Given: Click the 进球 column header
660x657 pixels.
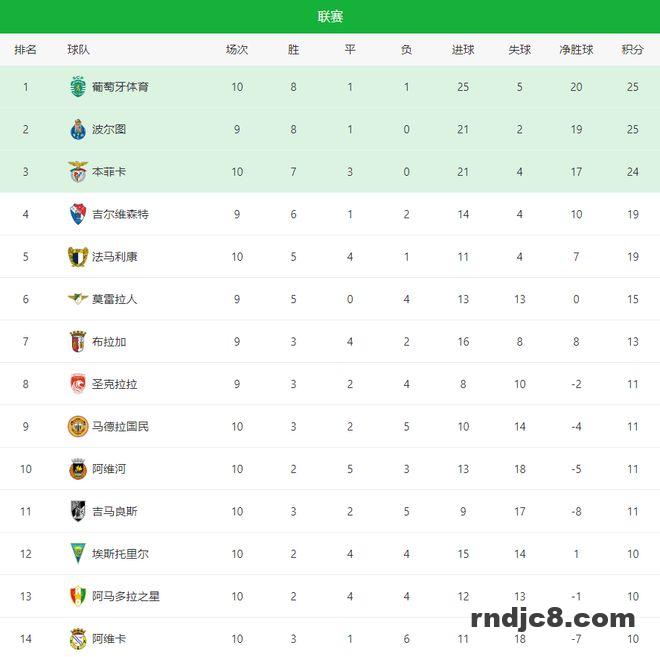Looking at the screenshot, I should [x=463, y=49].
